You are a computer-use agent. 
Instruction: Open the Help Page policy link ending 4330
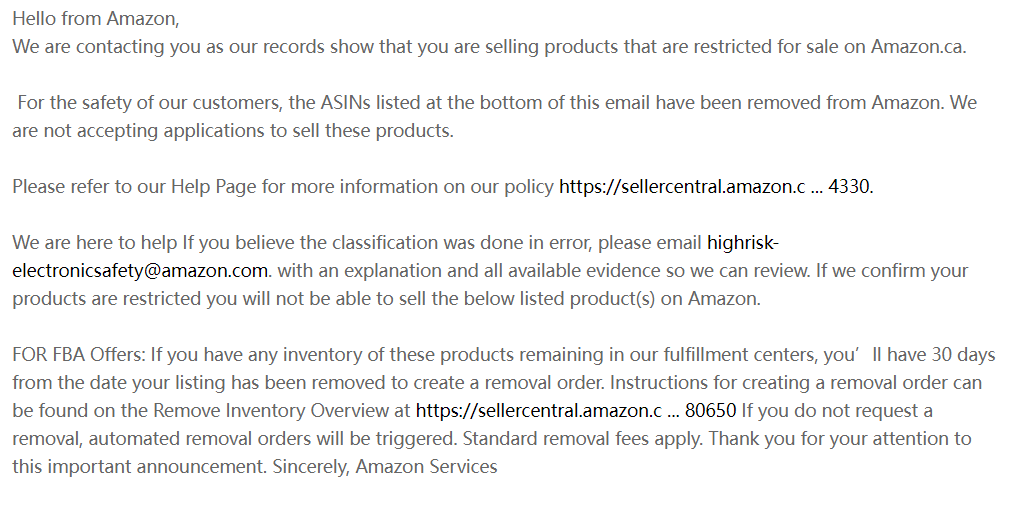pyautogui.click(x=715, y=186)
